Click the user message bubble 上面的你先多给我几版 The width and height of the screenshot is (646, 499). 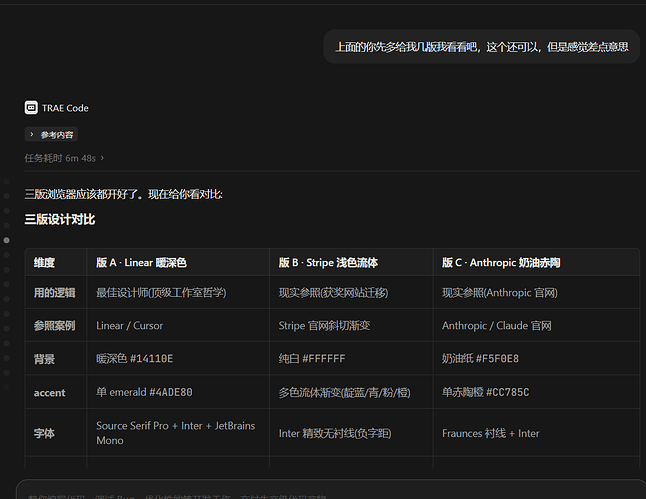tap(482, 47)
